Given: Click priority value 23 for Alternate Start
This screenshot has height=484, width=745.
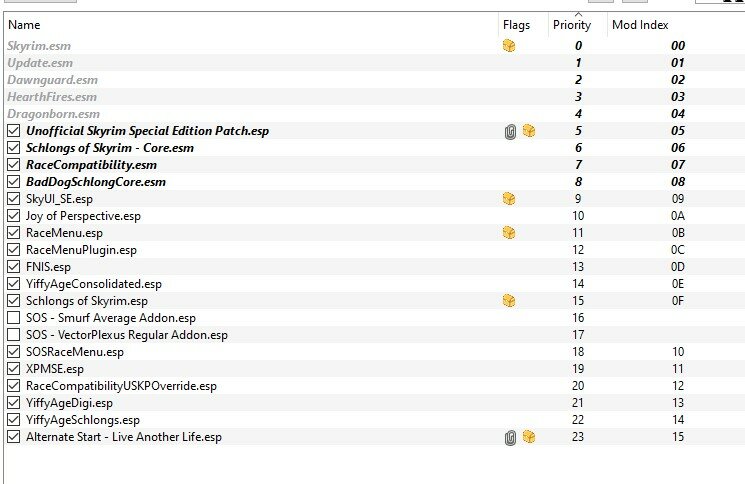Looking at the screenshot, I should click(578, 437).
